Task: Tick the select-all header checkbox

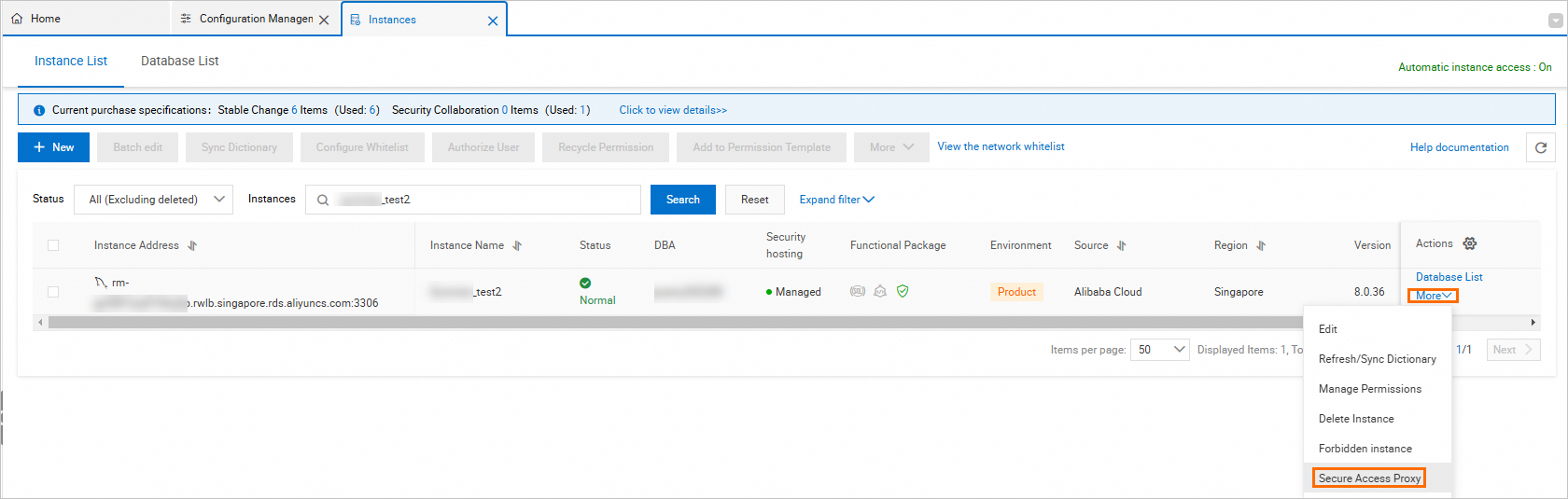Action: click(x=53, y=245)
